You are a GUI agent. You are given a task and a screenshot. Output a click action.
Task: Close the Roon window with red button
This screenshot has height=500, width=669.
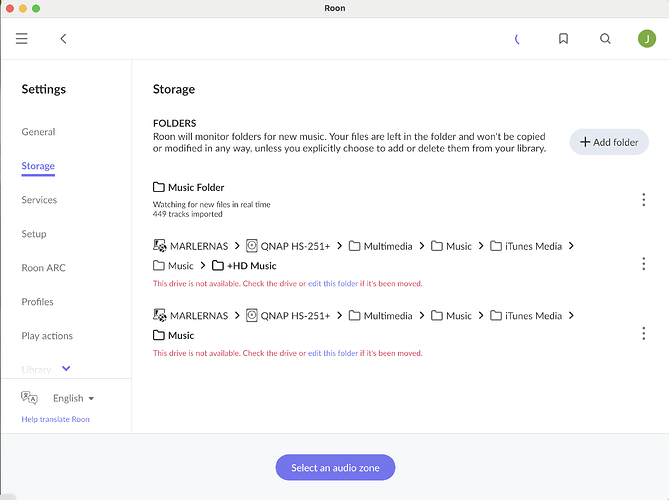pos(10,8)
